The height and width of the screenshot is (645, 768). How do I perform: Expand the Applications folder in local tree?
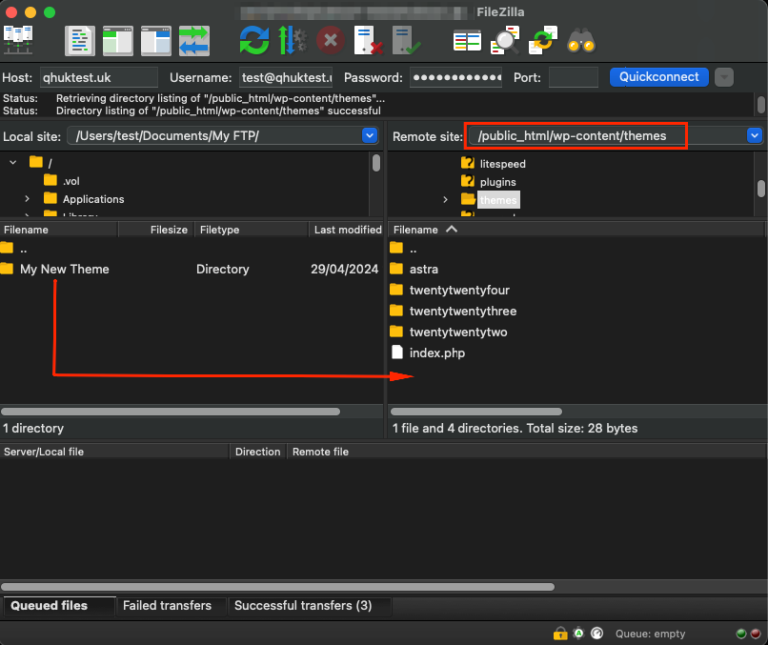tap(27, 199)
